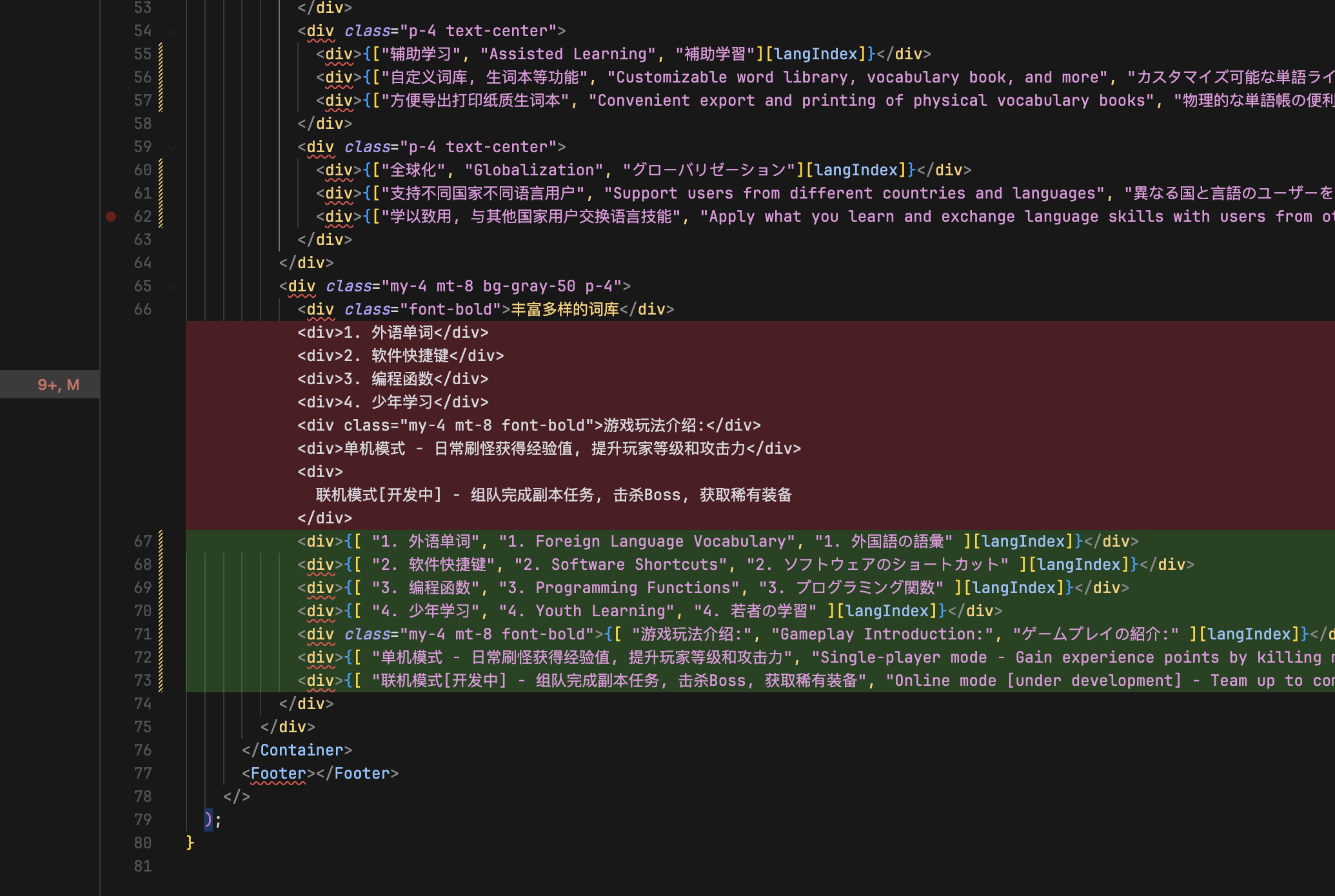Click the change marker next to line 73

click(x=161, y=681)
